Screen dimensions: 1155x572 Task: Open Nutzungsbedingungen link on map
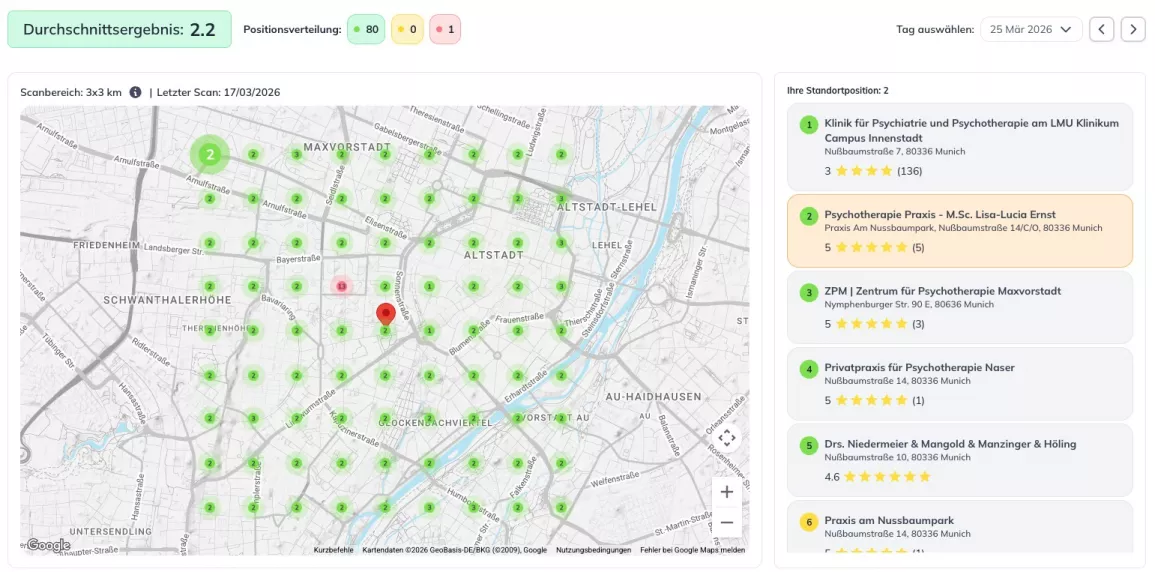(593, 550)
